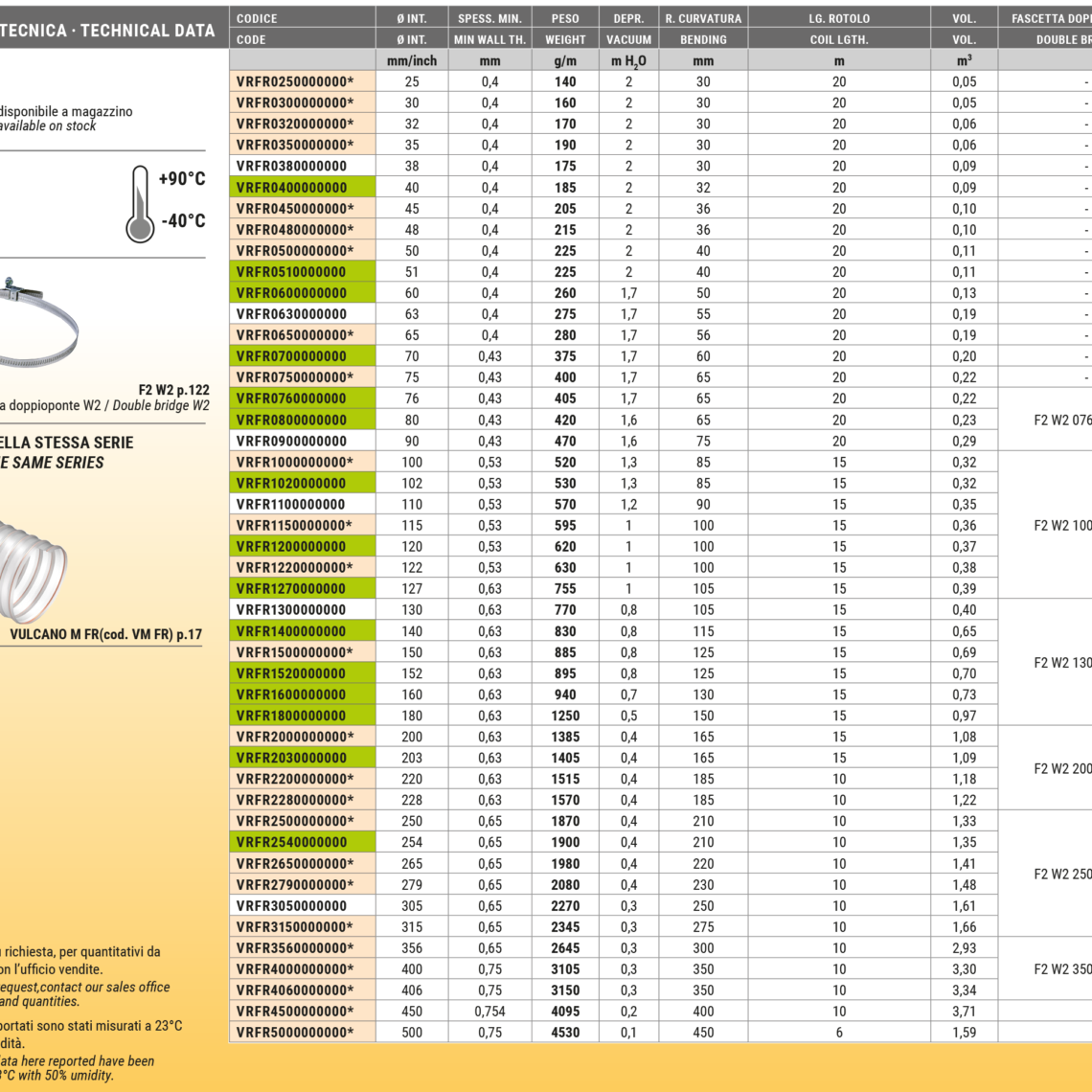Image resolution: width=1092 pixels, height=1092 pixels.
Task: Click the LG. ROTOLO column header
Action: (x=839, y=18)
